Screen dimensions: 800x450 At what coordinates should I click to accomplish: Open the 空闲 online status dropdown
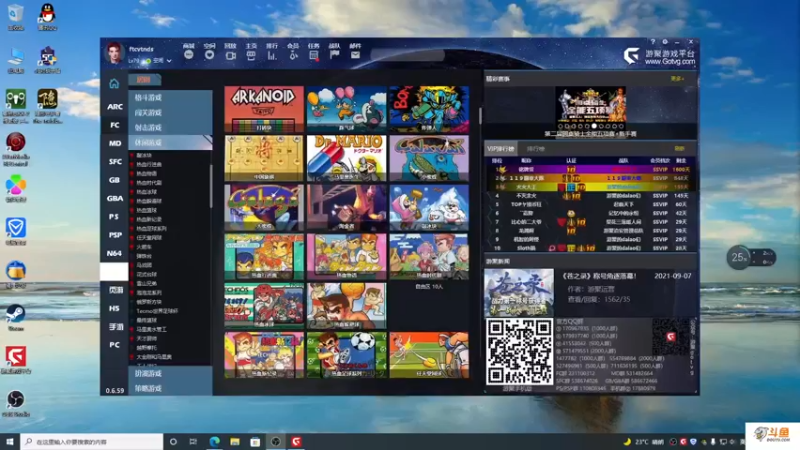click(x=158, y=61)
